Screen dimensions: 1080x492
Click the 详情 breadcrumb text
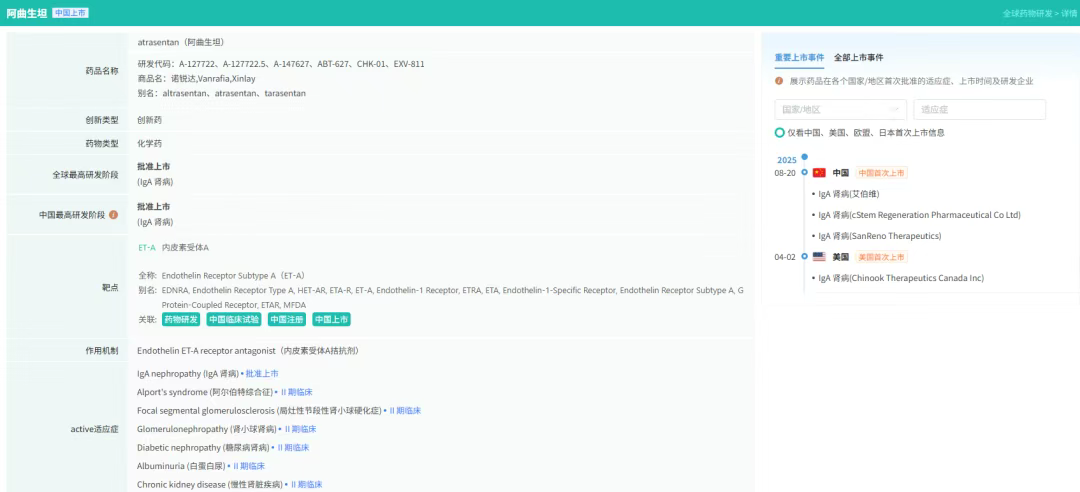point(1068,13)
